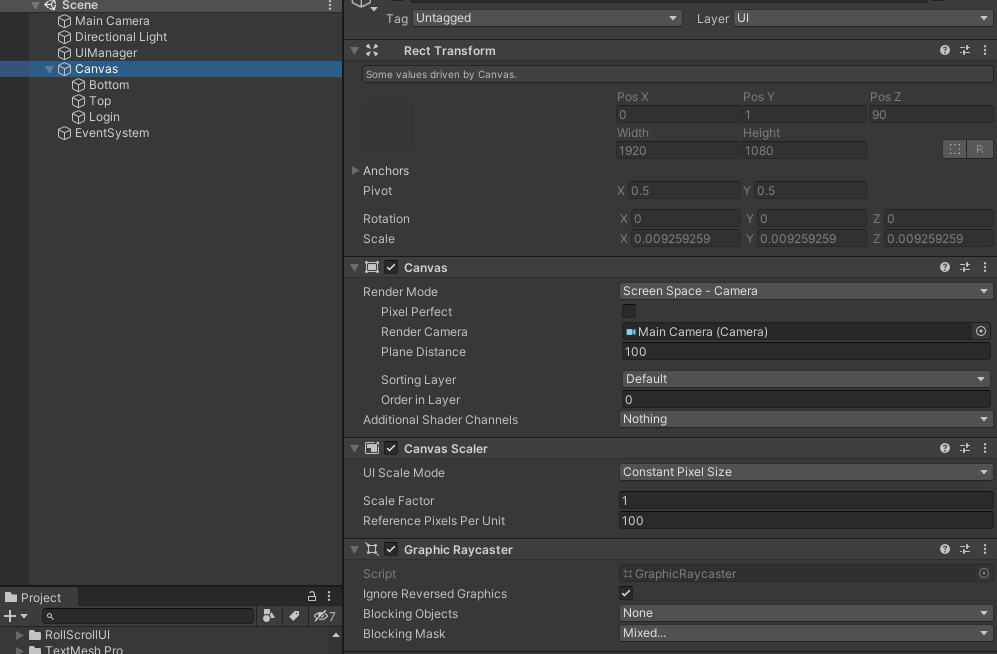Viewport: 997px width, 654px height.
Task: Expand the RollScrollUI folder
Action: (20, 634)
